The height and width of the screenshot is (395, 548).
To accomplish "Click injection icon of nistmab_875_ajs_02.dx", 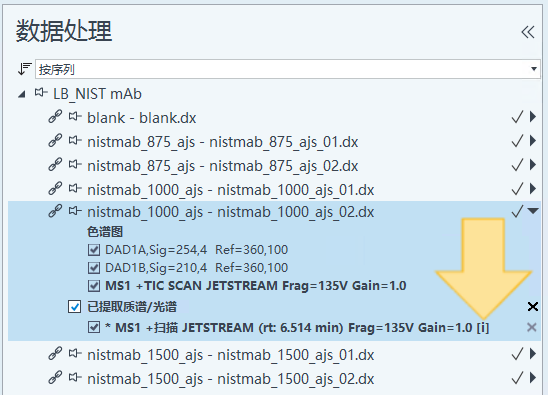I will coord(75,164).
